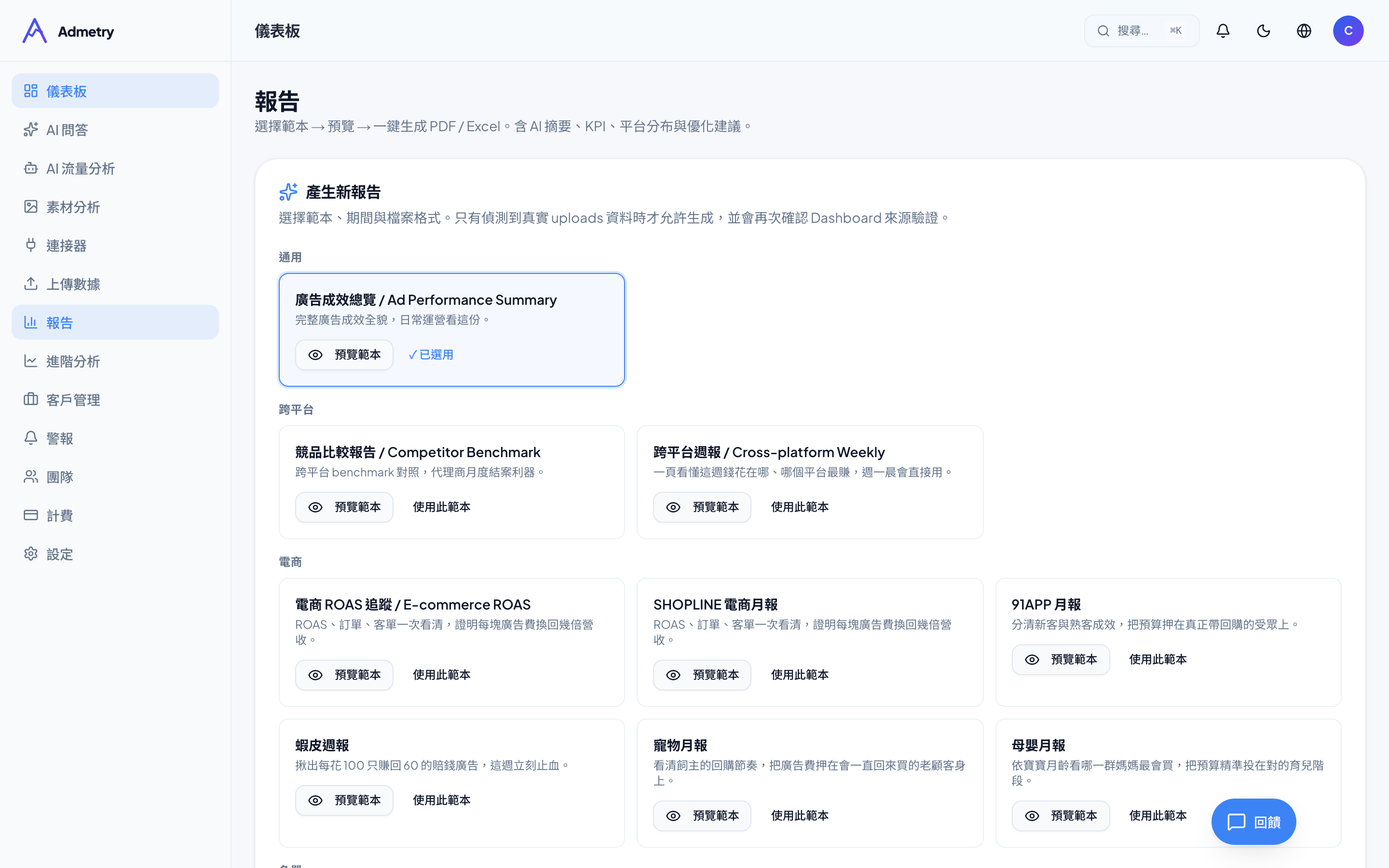This screenshot has height=868, width=1389.
Task: Click the 儀表板 grid icon in sidebar
Action: point(31,91)
